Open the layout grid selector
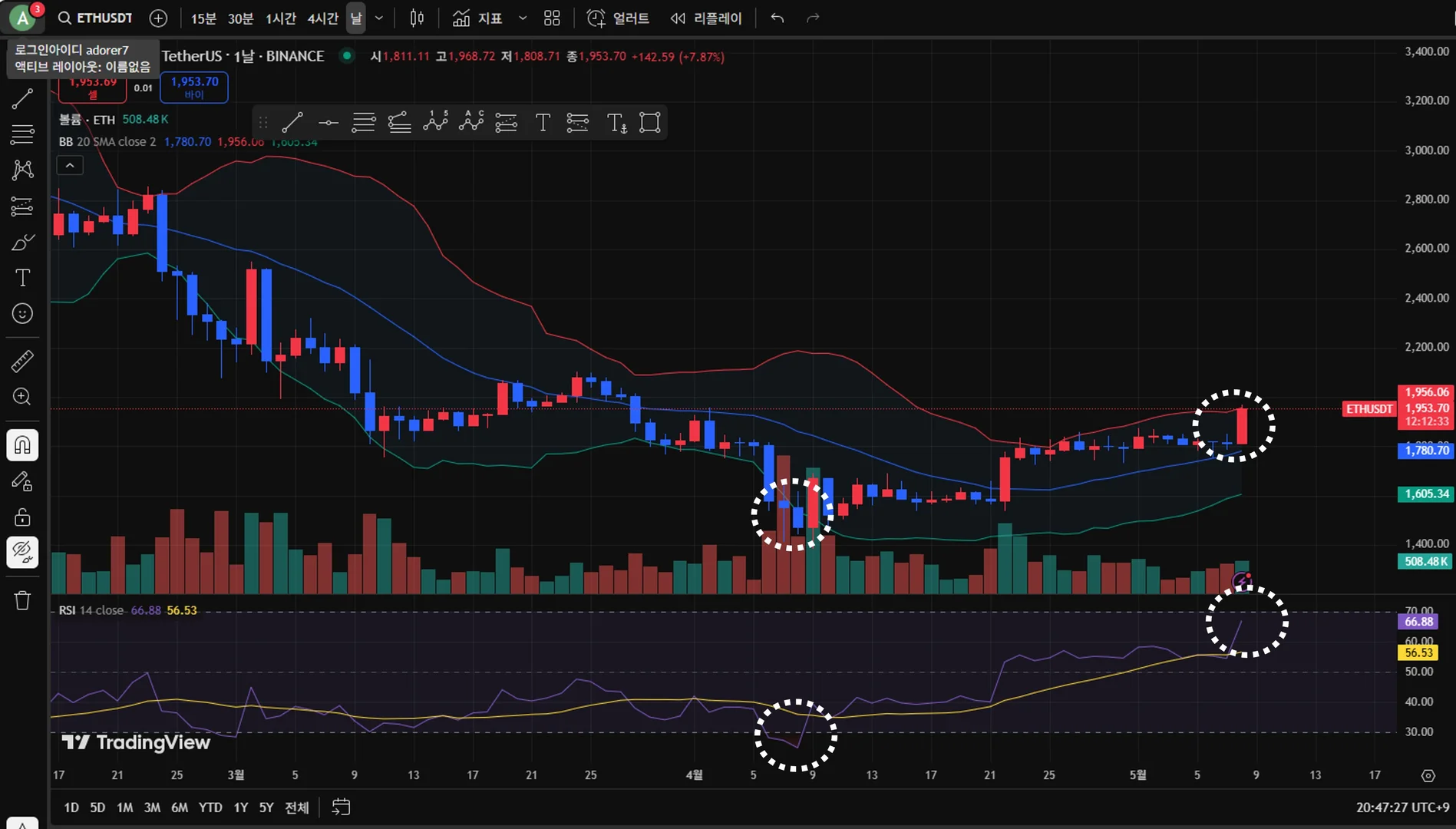Image resolution: width=1456 pixels, height=829 pixels. pos(552,18)
